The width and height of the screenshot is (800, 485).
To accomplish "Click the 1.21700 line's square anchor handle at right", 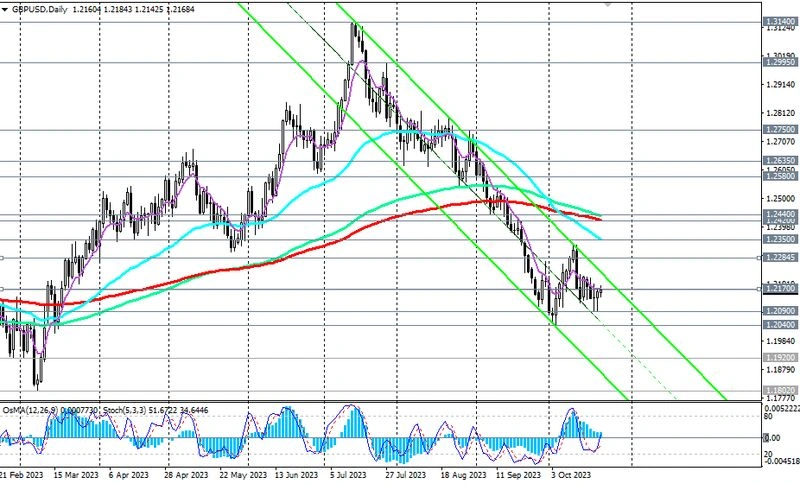I will click(759, 289).
